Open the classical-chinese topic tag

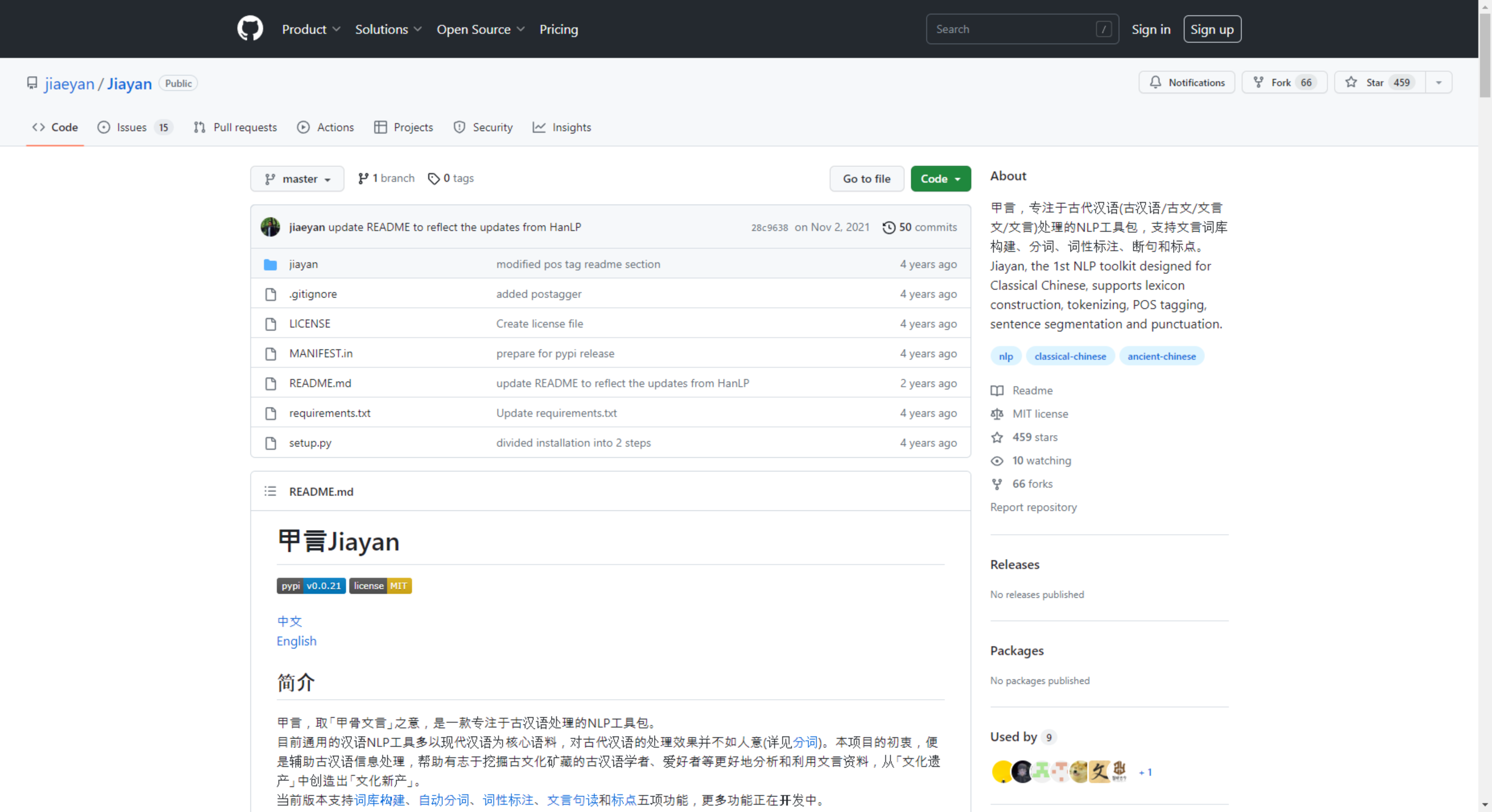[1070, 356]
